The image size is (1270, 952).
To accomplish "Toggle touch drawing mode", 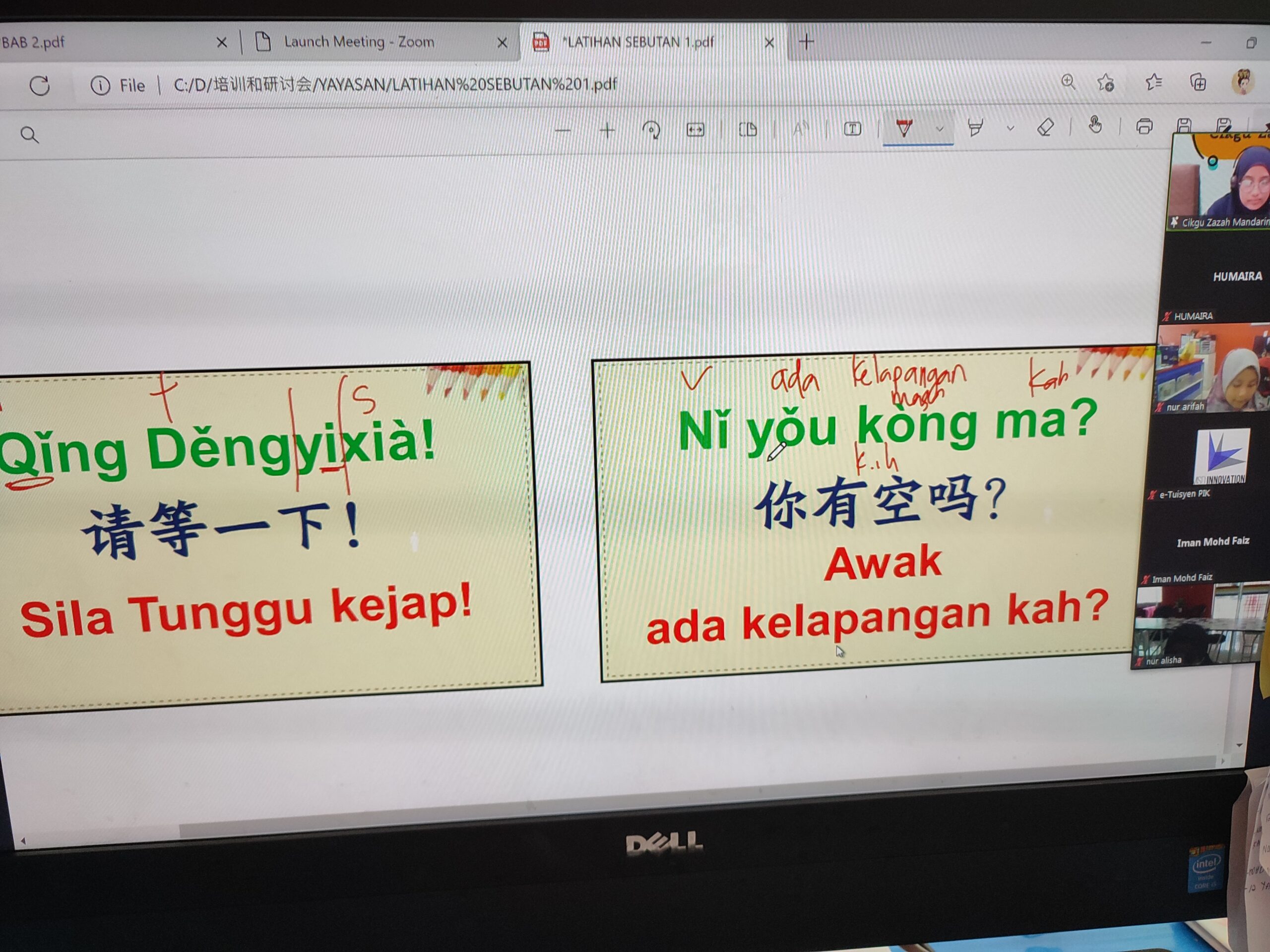I will (1095, 125).
